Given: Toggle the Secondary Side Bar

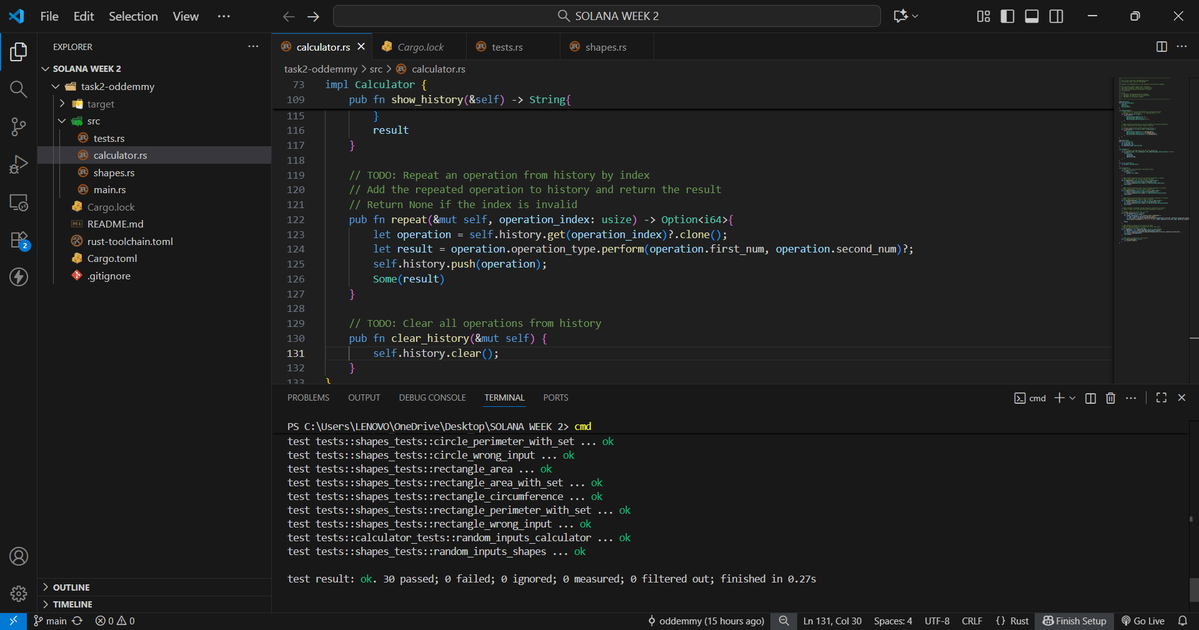Looking at the screenshot, I should click(x=1056, y=16).
